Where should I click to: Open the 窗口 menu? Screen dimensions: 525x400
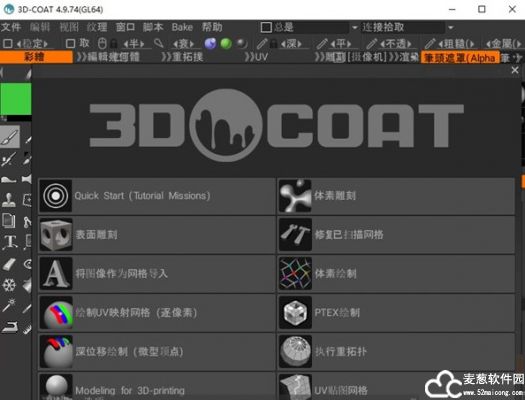125,27
